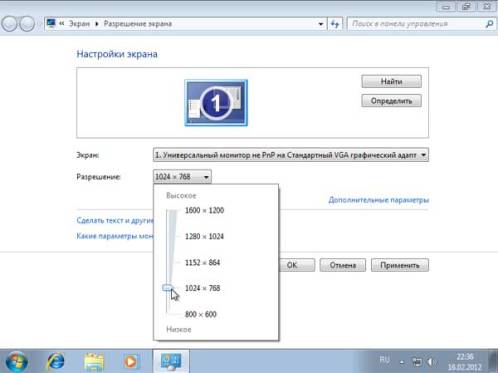The width and height of the screenshot is (498, 373).
Task: Open Windows Explorer folder icon in taskbar
Action: coord(94,362)
